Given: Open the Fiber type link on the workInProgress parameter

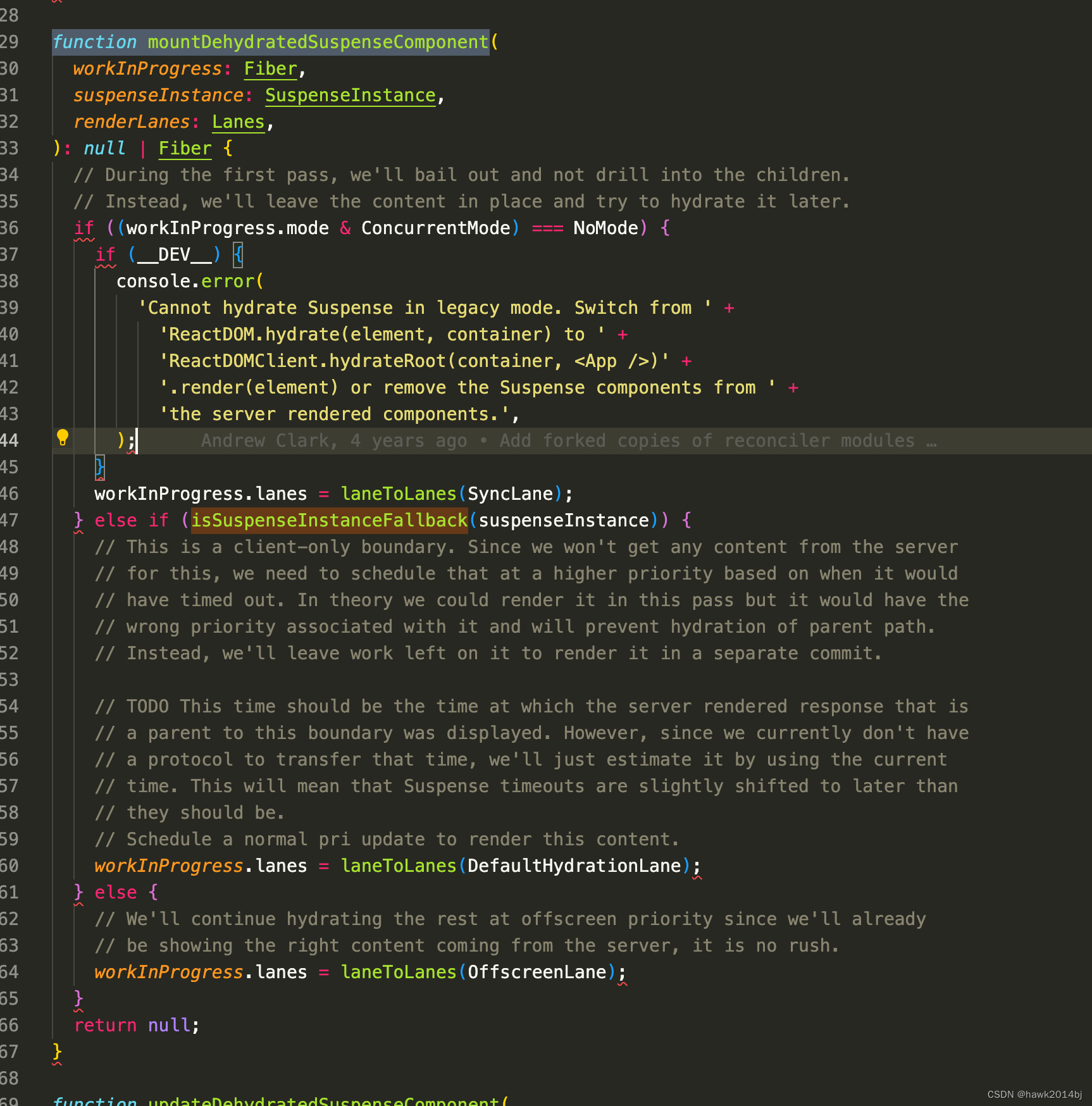Looking at the screenshot, I should 271,68.
